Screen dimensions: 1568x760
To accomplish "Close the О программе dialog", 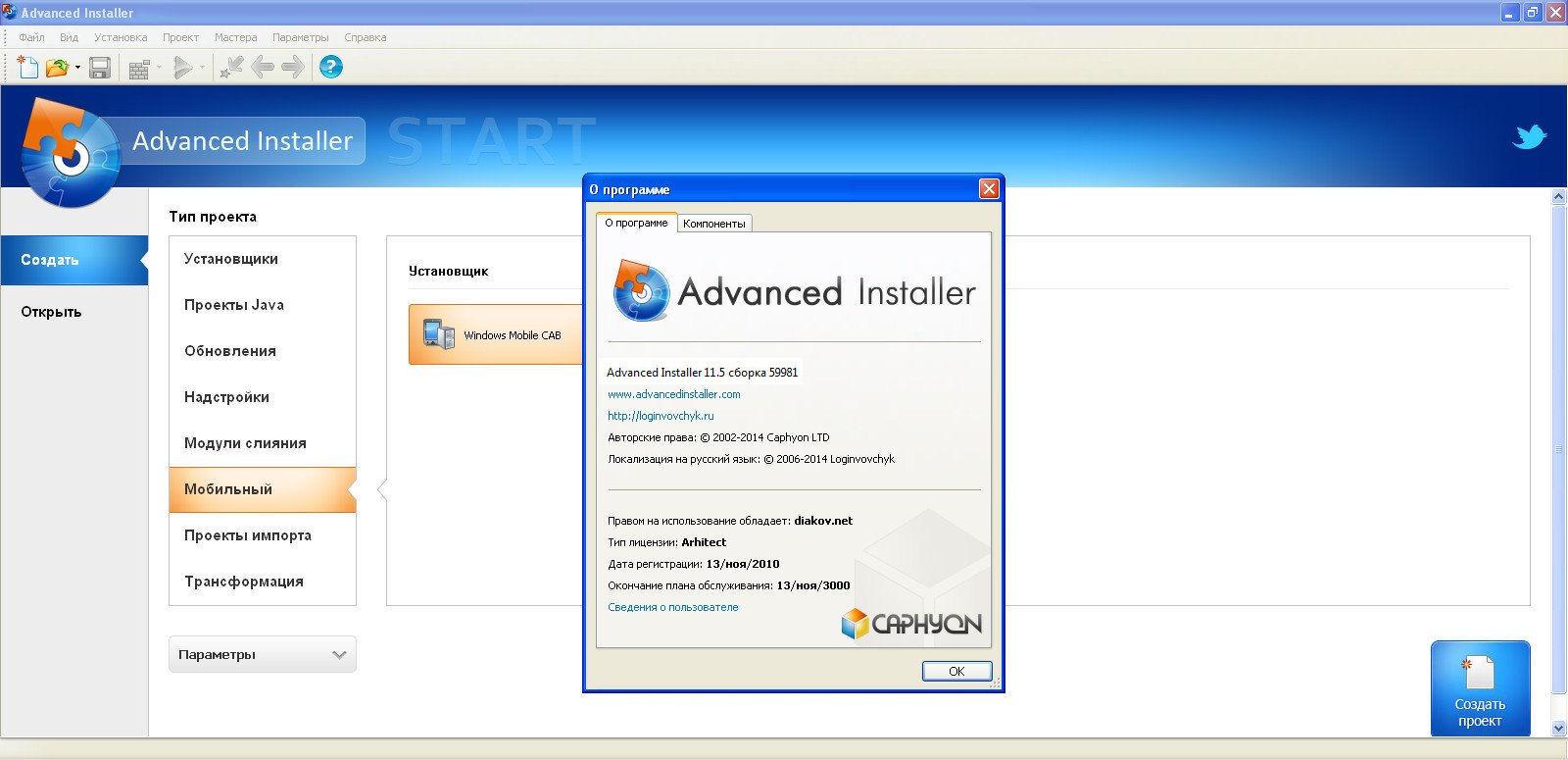I will pos(989,189).
